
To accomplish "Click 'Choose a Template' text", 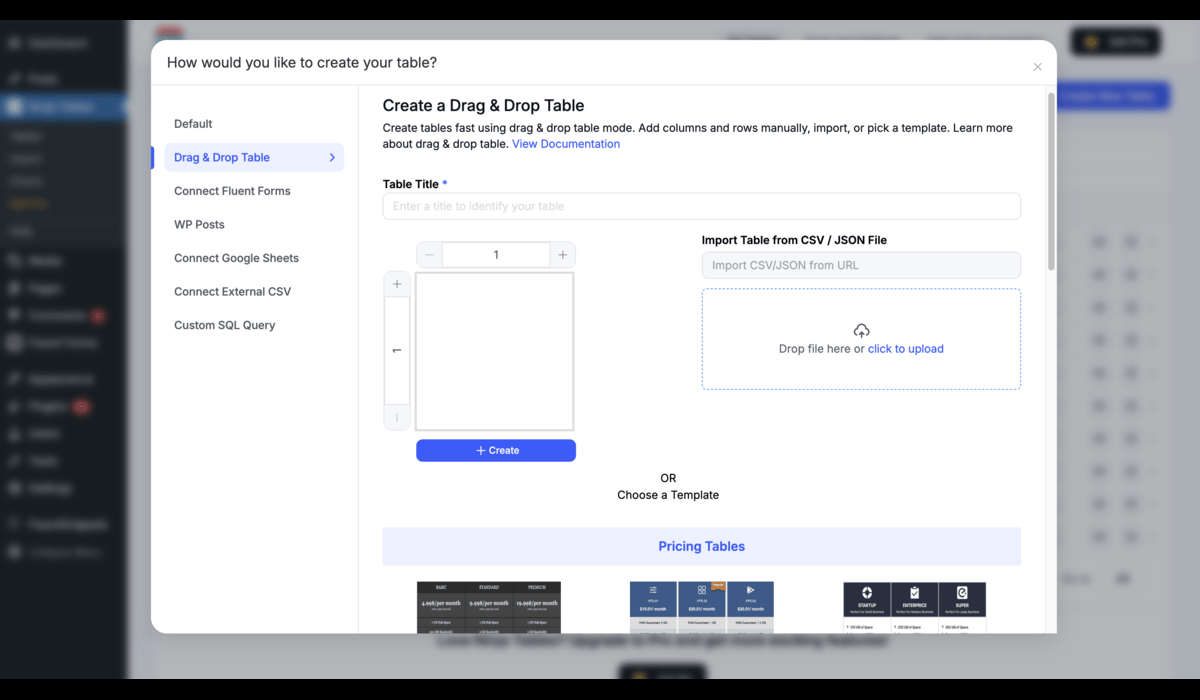I will click(668, 495).
